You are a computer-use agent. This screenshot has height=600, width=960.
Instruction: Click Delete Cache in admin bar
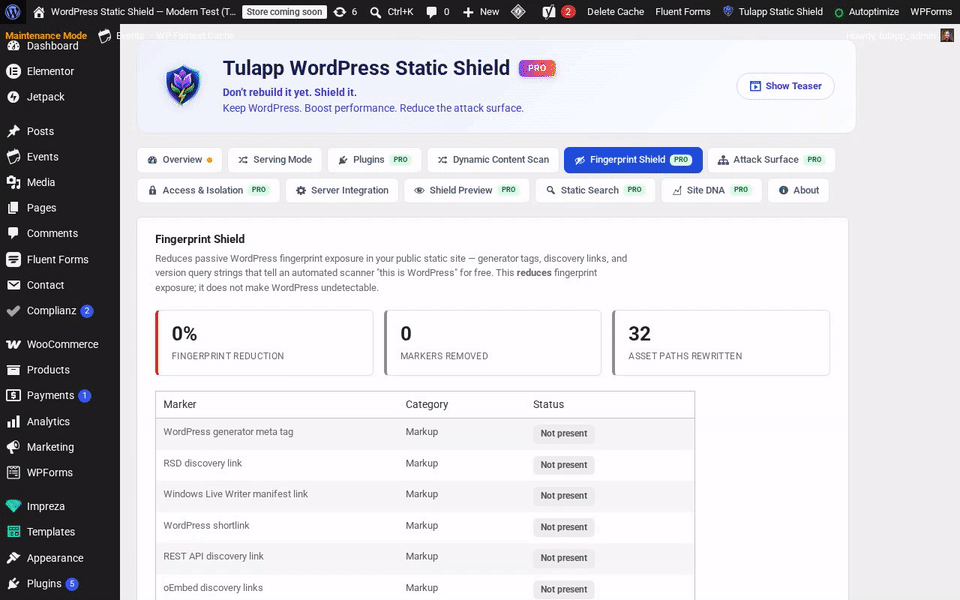615,12
